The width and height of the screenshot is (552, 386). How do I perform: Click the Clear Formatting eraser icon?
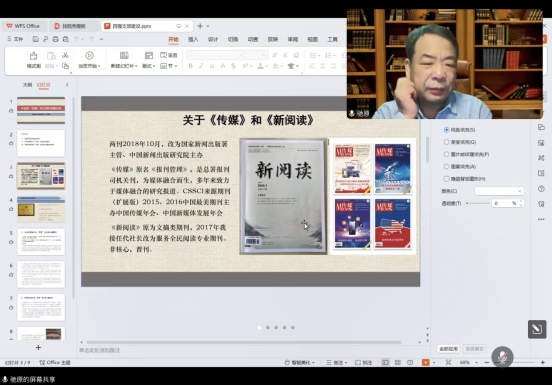[x=296, y=55]
